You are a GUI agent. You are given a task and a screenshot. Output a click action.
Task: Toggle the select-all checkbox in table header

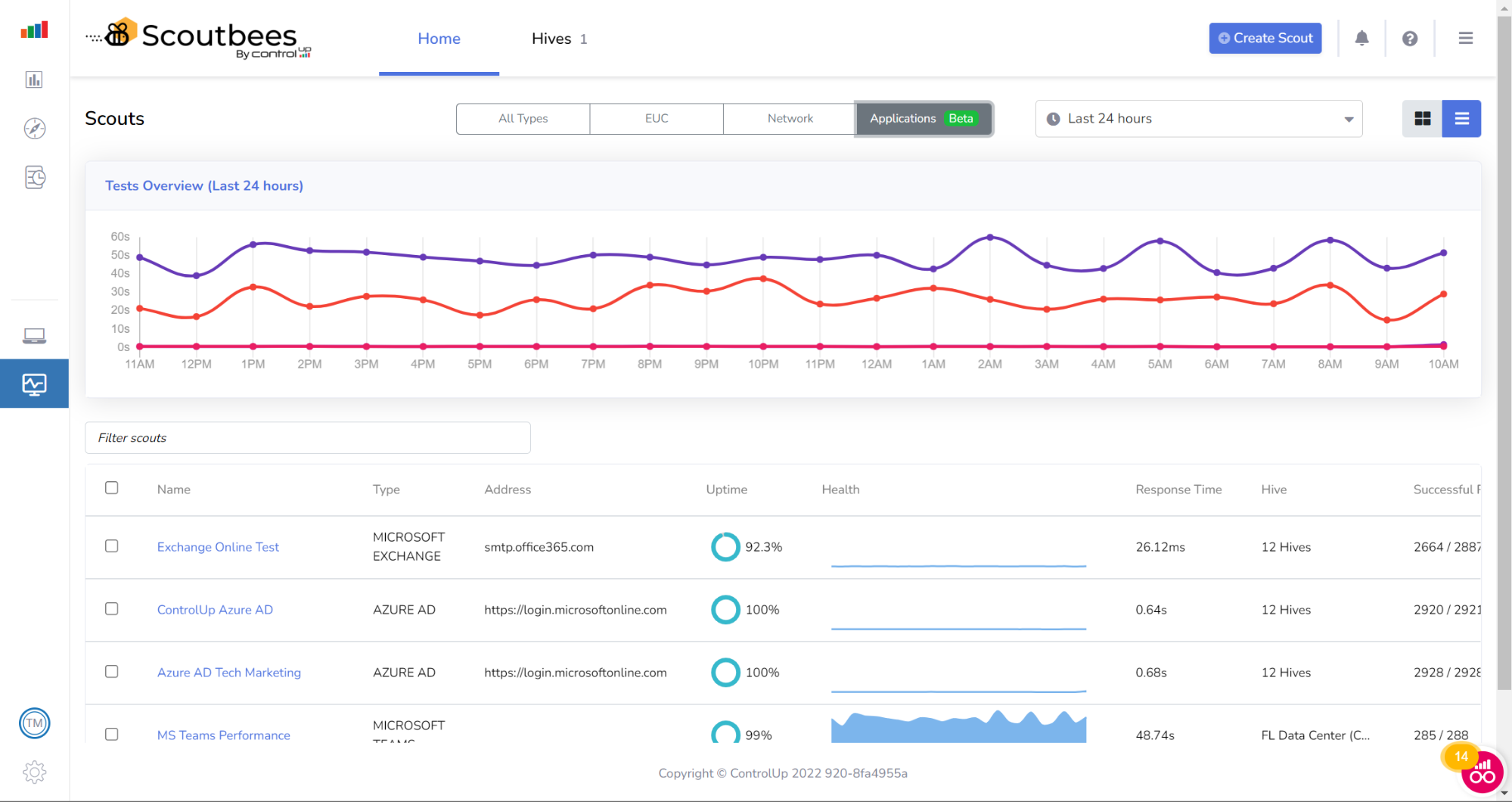pyautogui.click(x=112, y=488)
